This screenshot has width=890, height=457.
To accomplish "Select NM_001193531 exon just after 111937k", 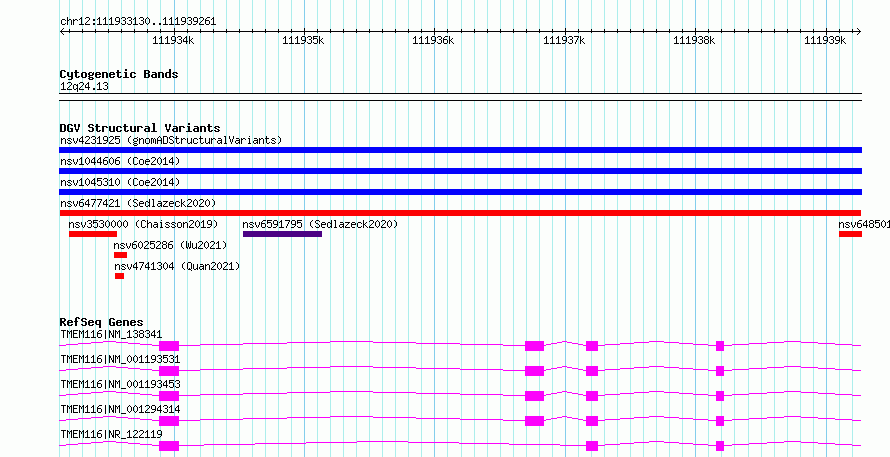I will (592, 371).
